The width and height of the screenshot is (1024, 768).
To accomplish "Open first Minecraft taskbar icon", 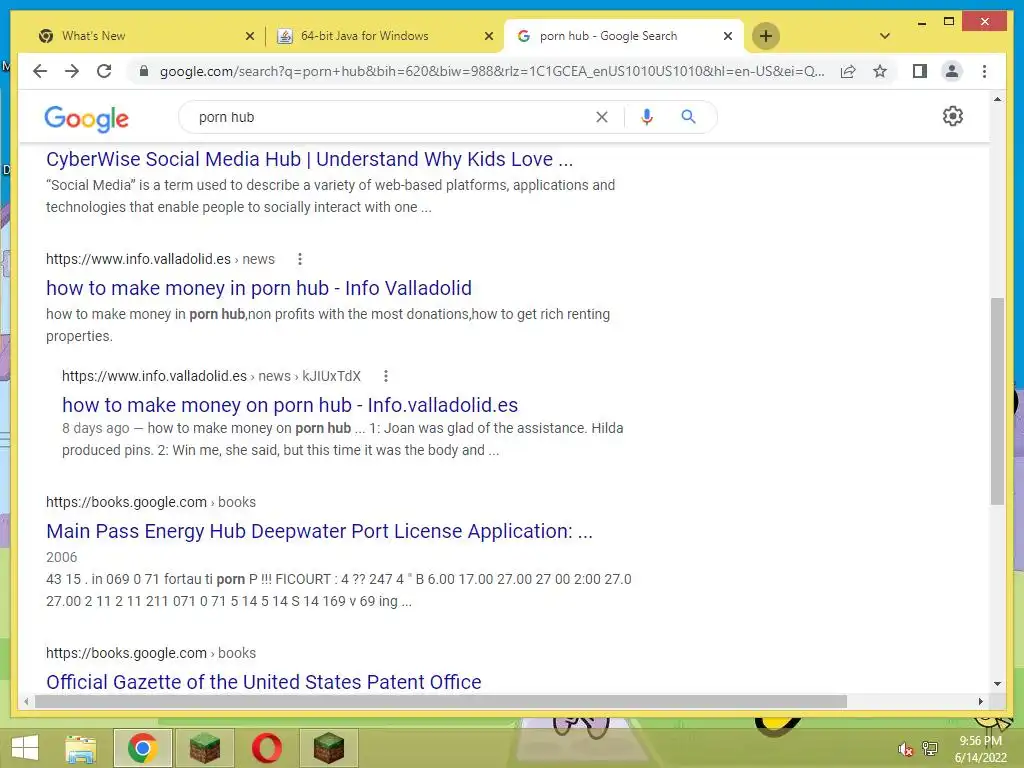I will (x=205, y=748).
